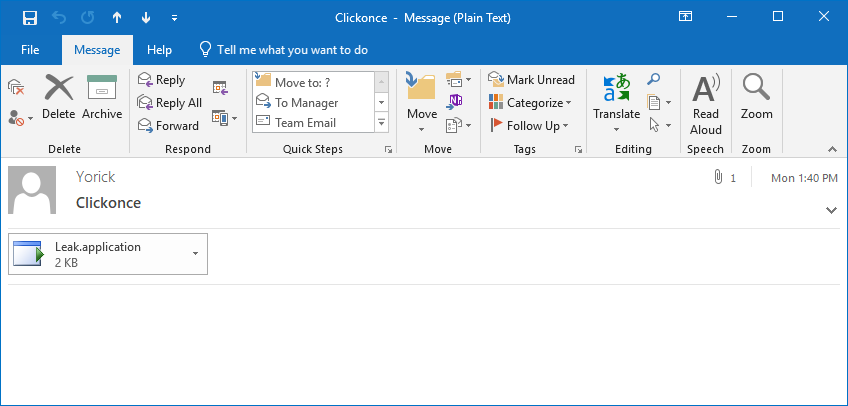Delete this message with the Delete icon
This screenshot has width=848, height=406.
coord(59,97)
